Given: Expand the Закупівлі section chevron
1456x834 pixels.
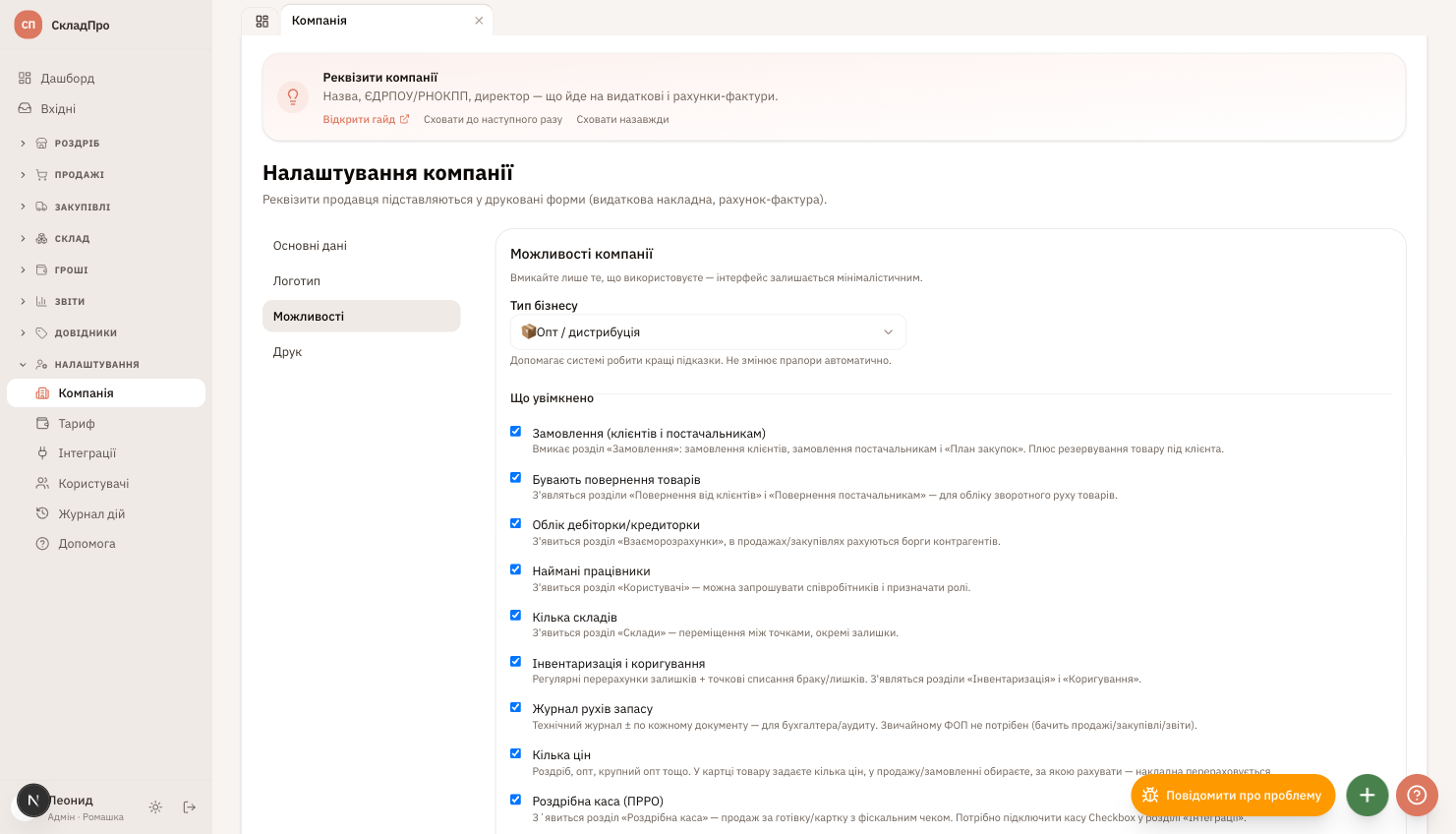Looking at the screenshot, I should point(23,207).
